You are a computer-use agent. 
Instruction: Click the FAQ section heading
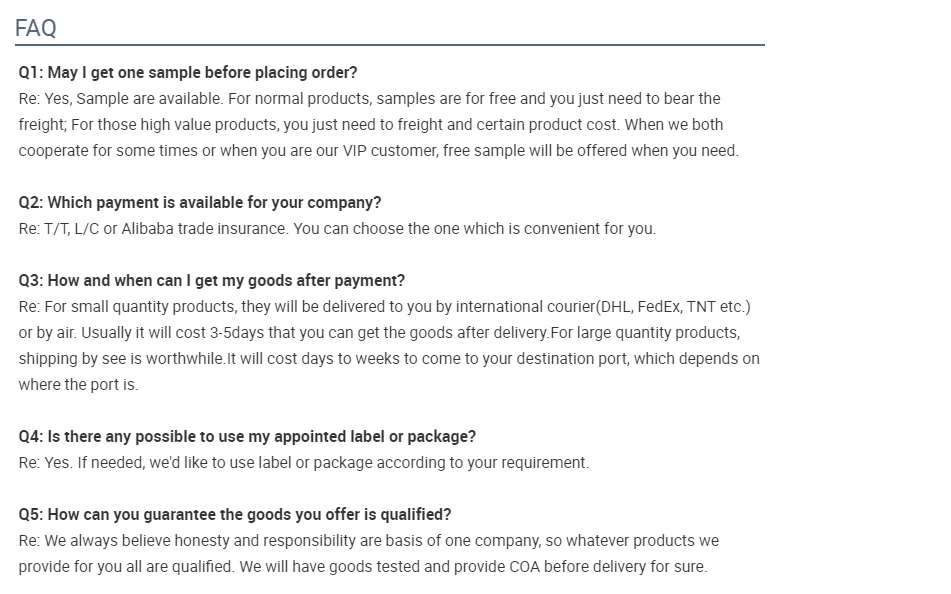click(x=36, y=28)
